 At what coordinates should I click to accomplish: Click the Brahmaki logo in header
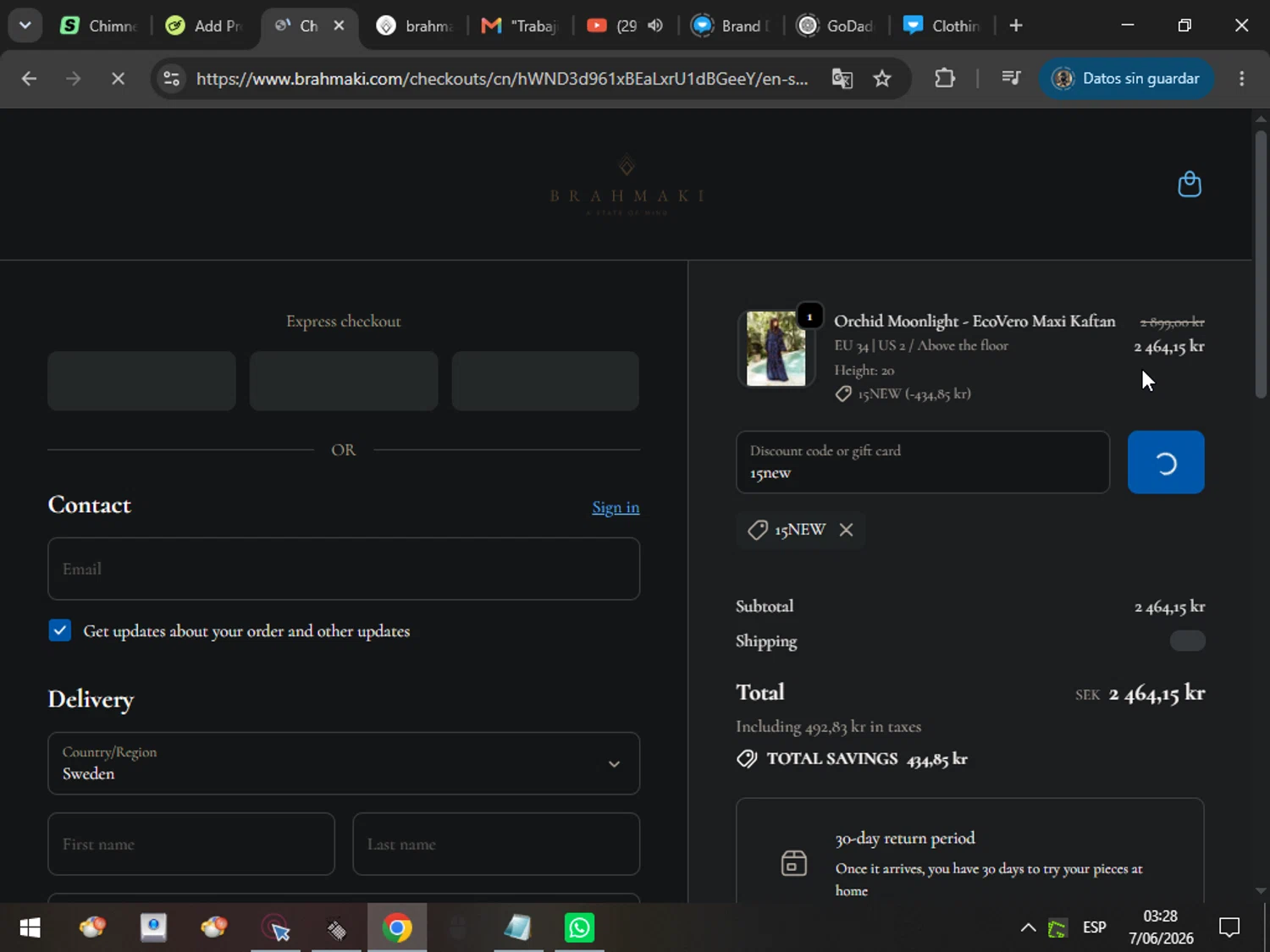click(x=627, y=185)
